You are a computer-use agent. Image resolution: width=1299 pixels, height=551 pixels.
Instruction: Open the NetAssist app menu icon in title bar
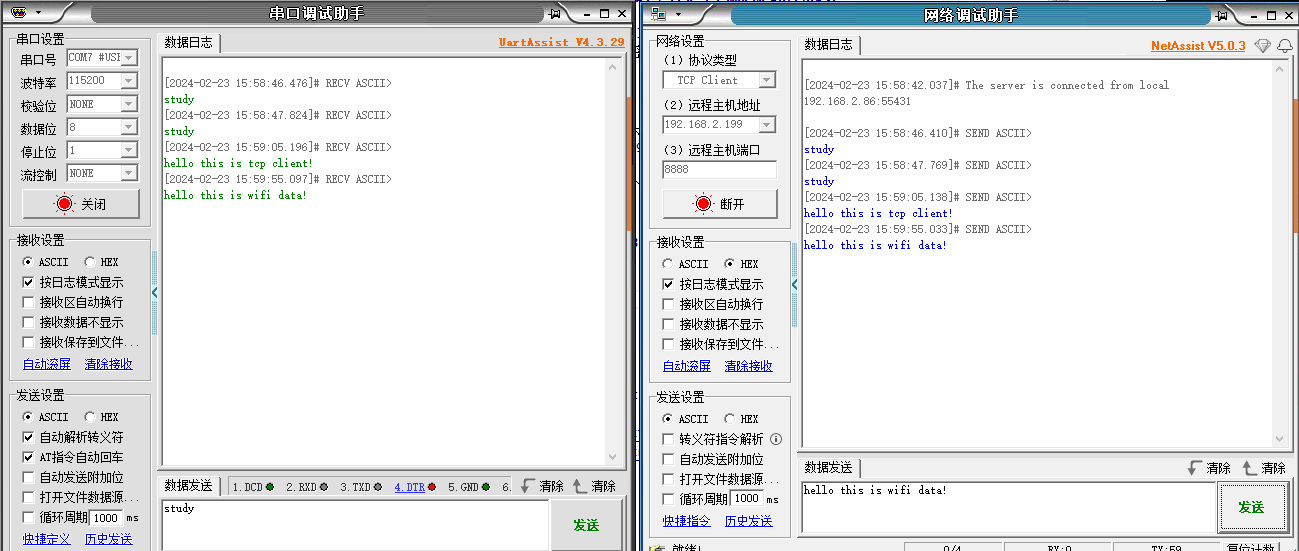coord(658,14)
